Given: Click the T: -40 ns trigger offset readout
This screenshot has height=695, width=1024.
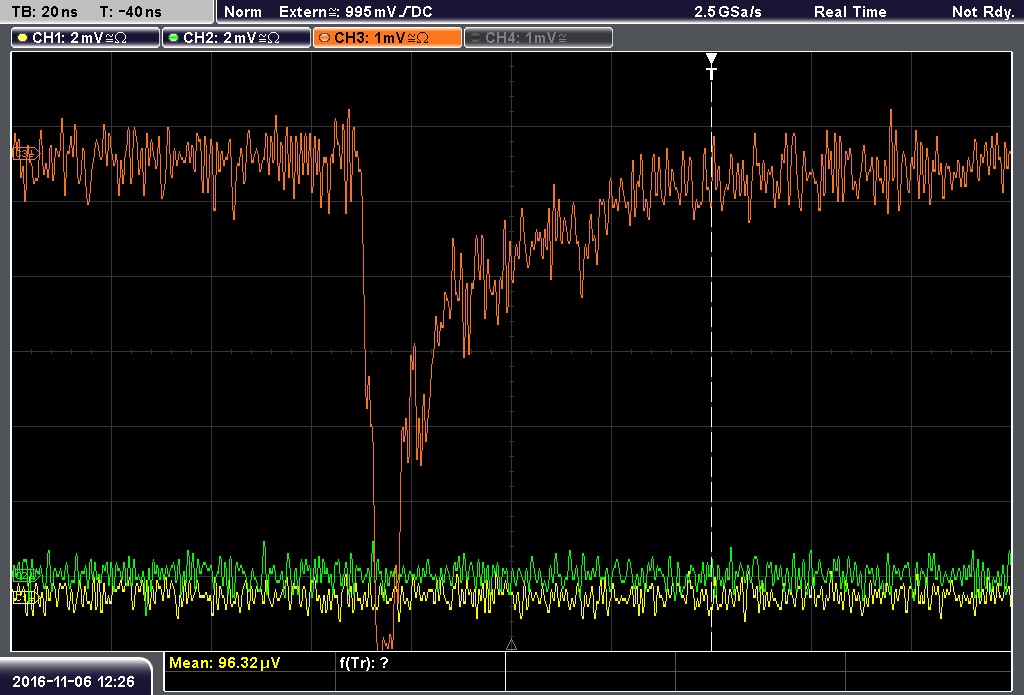Looking at the screenshot, I should 131,12.
